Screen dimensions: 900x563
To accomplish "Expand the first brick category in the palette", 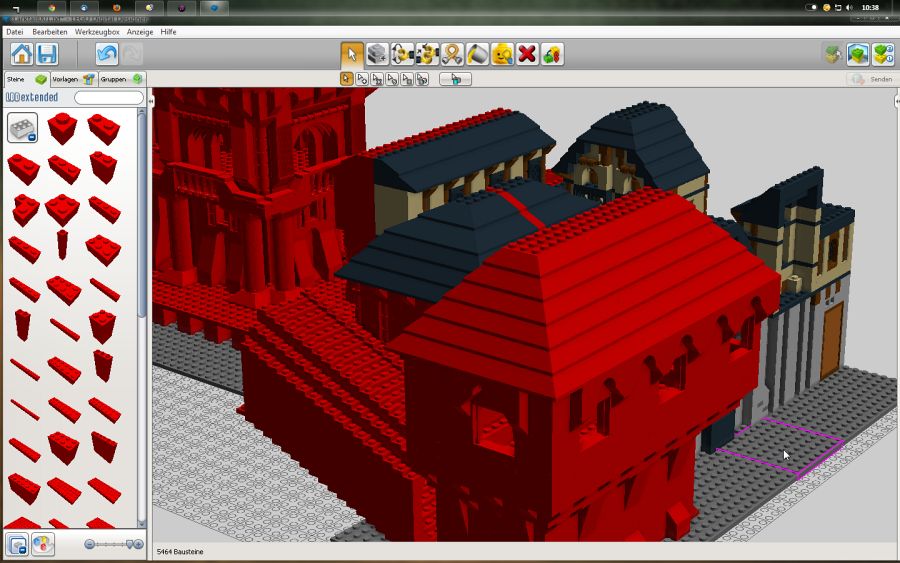I will (x=23, y=127).
